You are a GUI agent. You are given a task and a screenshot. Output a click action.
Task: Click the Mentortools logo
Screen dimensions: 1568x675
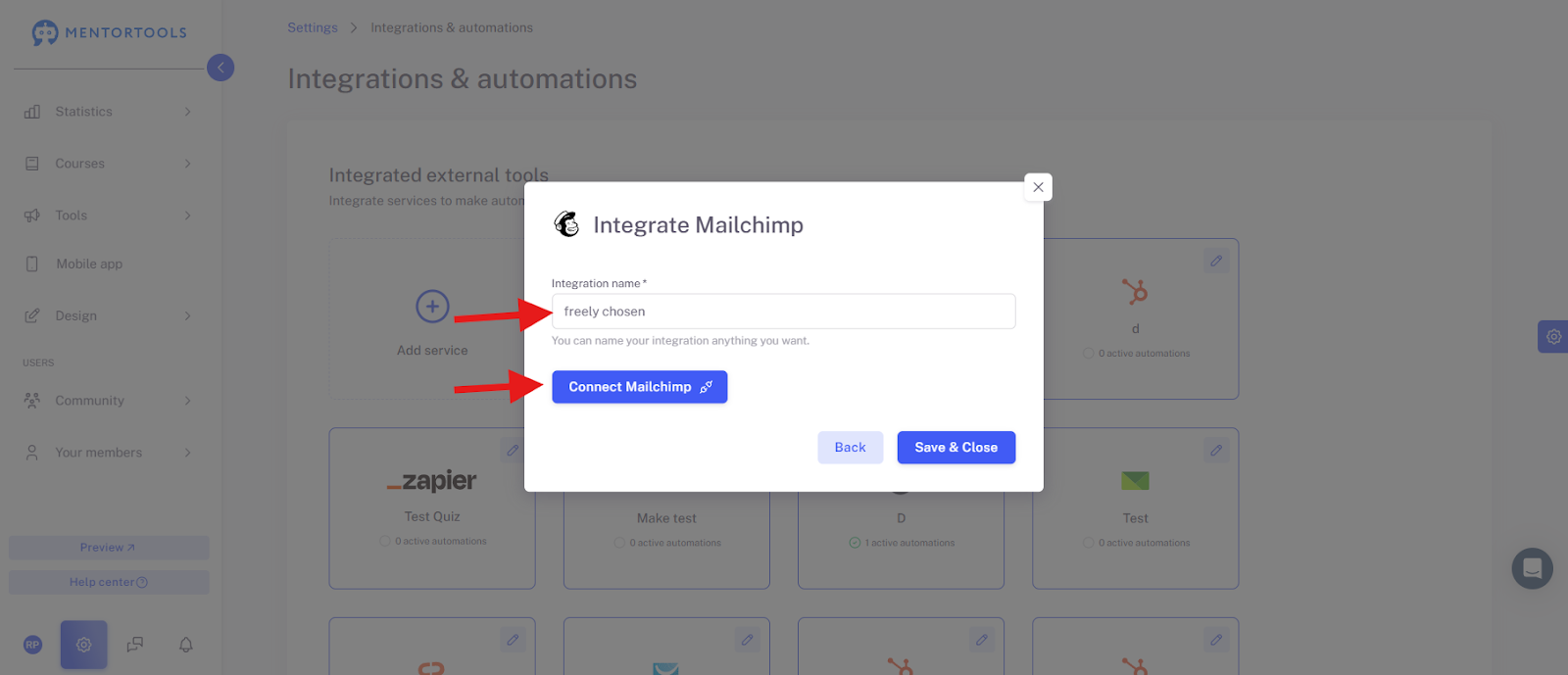[109, 32]
